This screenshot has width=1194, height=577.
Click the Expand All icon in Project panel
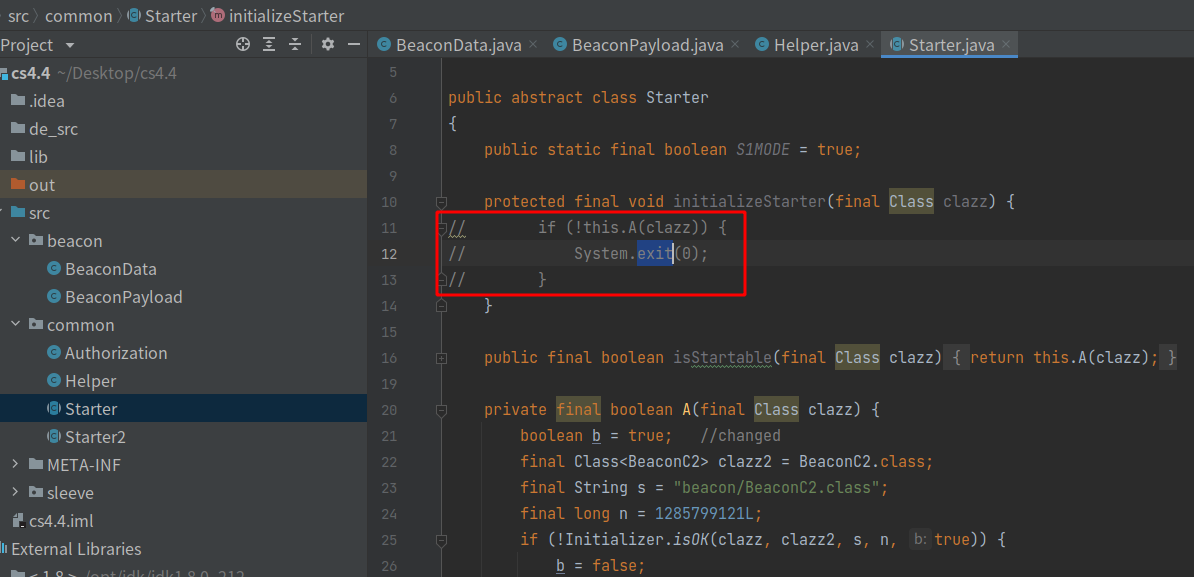pos(269,45)
